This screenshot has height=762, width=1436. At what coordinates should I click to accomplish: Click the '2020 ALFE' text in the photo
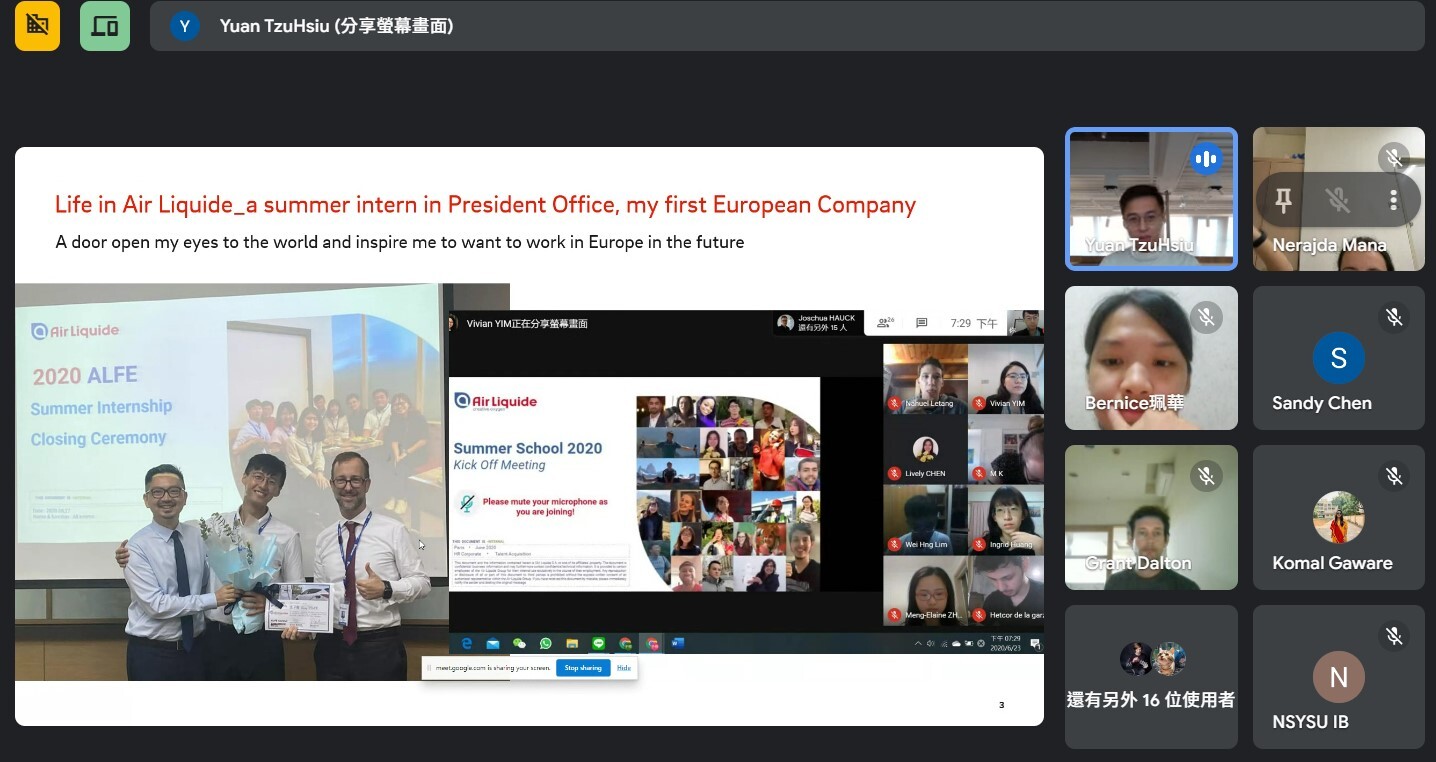click(x=85, y=377)
